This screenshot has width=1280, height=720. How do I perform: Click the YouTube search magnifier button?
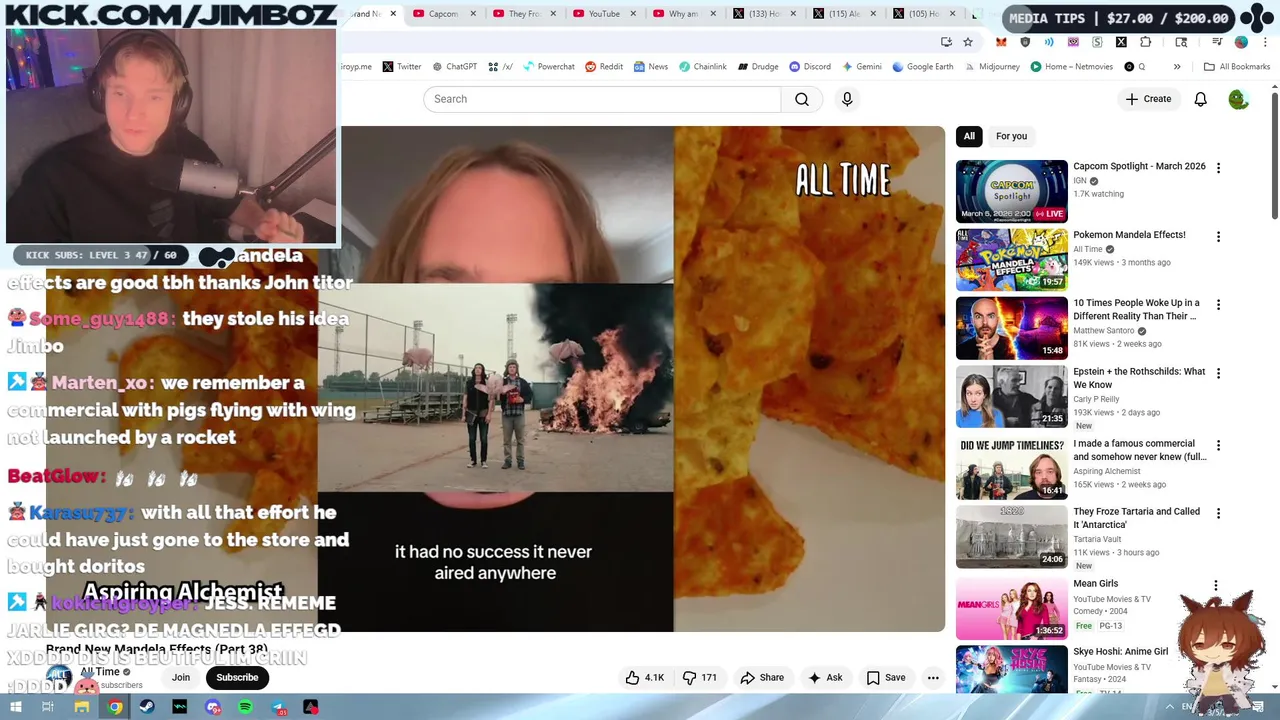[x=801, y=99]
